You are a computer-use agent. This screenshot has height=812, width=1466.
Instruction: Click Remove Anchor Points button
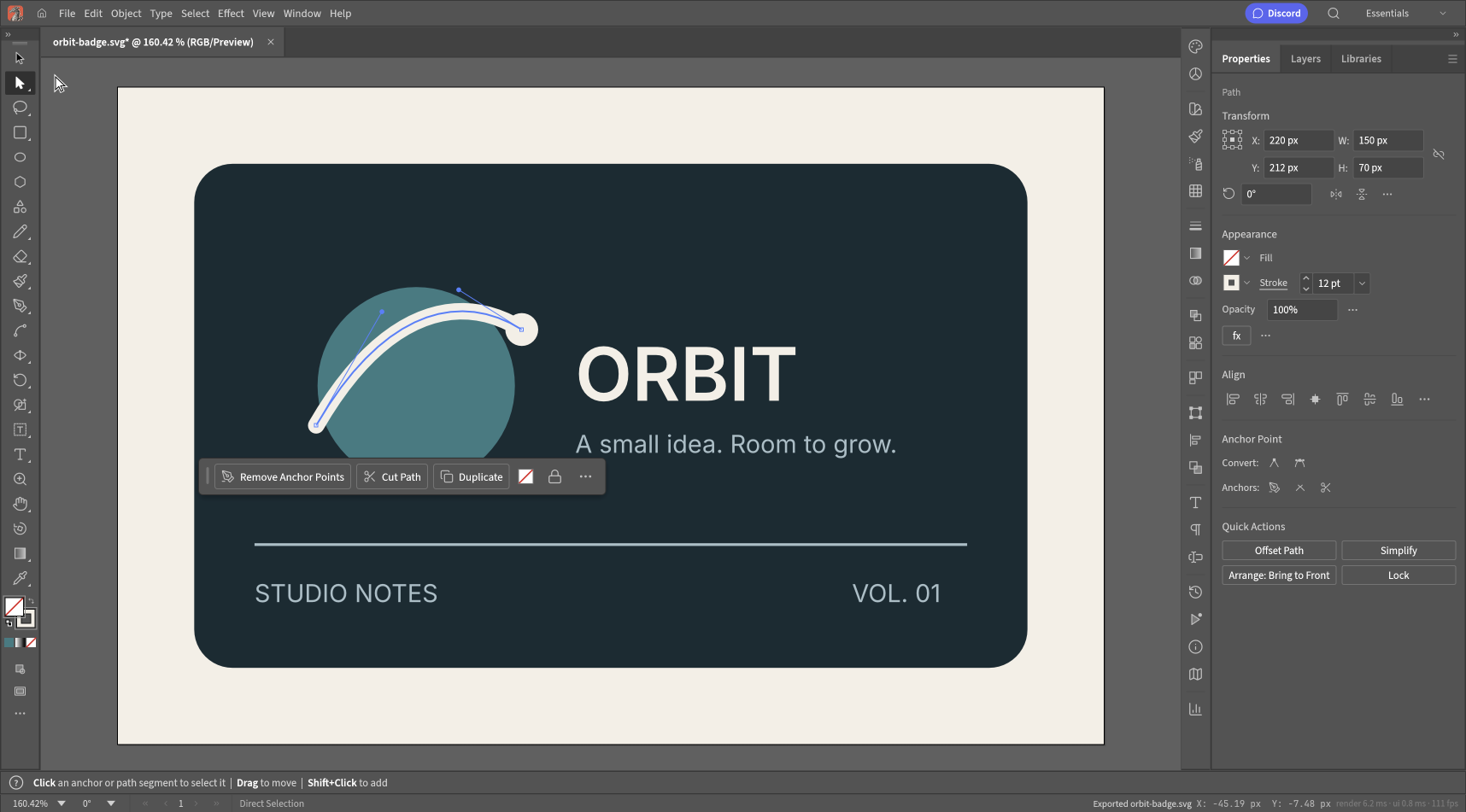click(283, 476)
